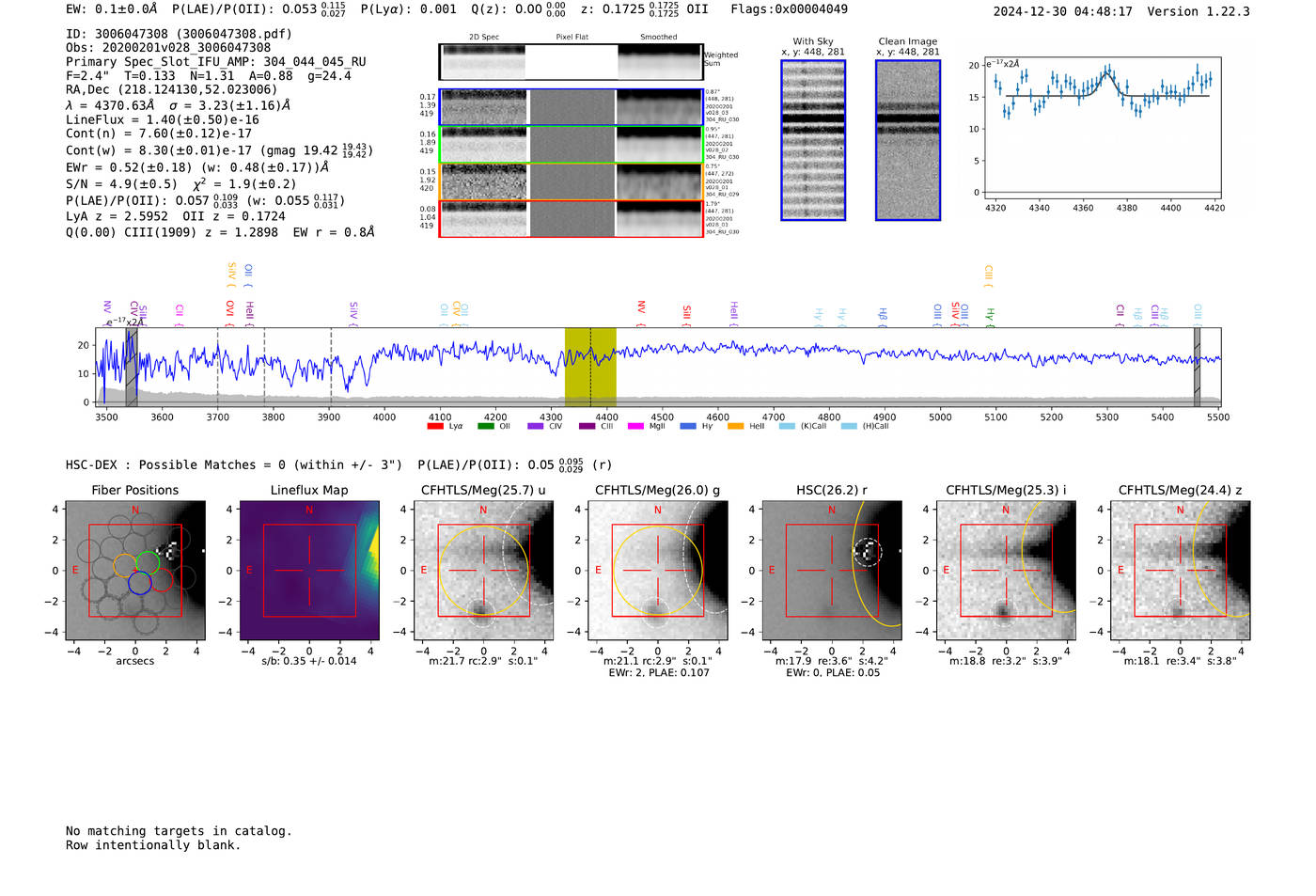The width and height of the screenshot is (1316, 896).
Task: Click the white dashed circle in HSC r image
Action: [867, 552]
